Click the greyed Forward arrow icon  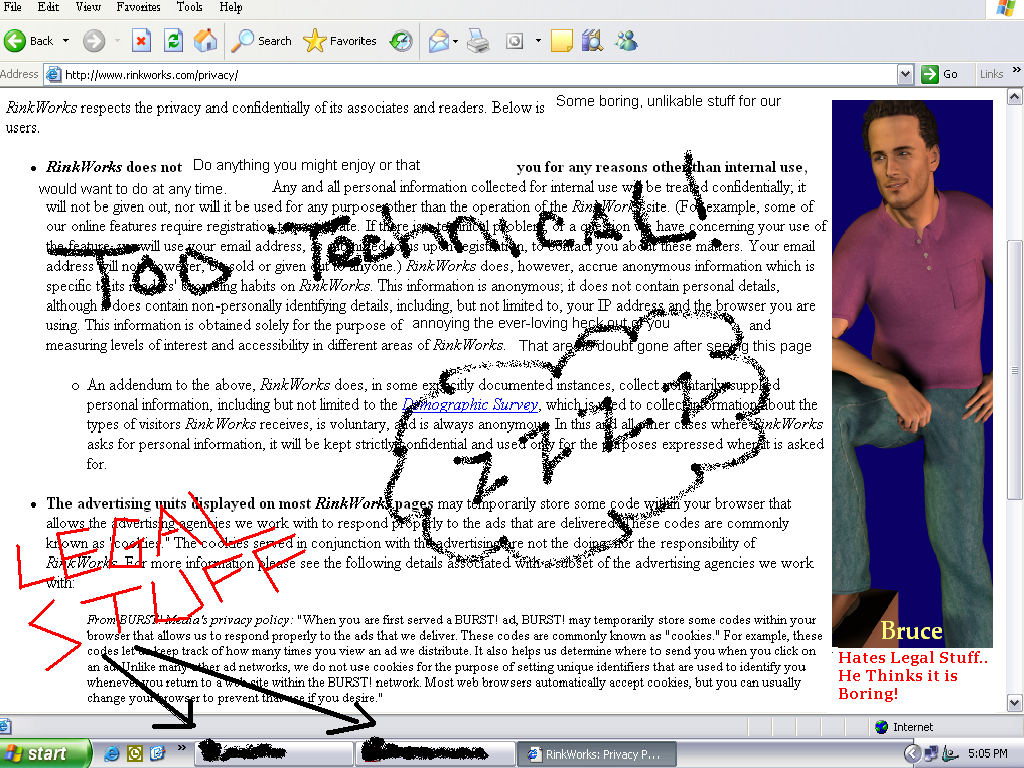[94, 41]
